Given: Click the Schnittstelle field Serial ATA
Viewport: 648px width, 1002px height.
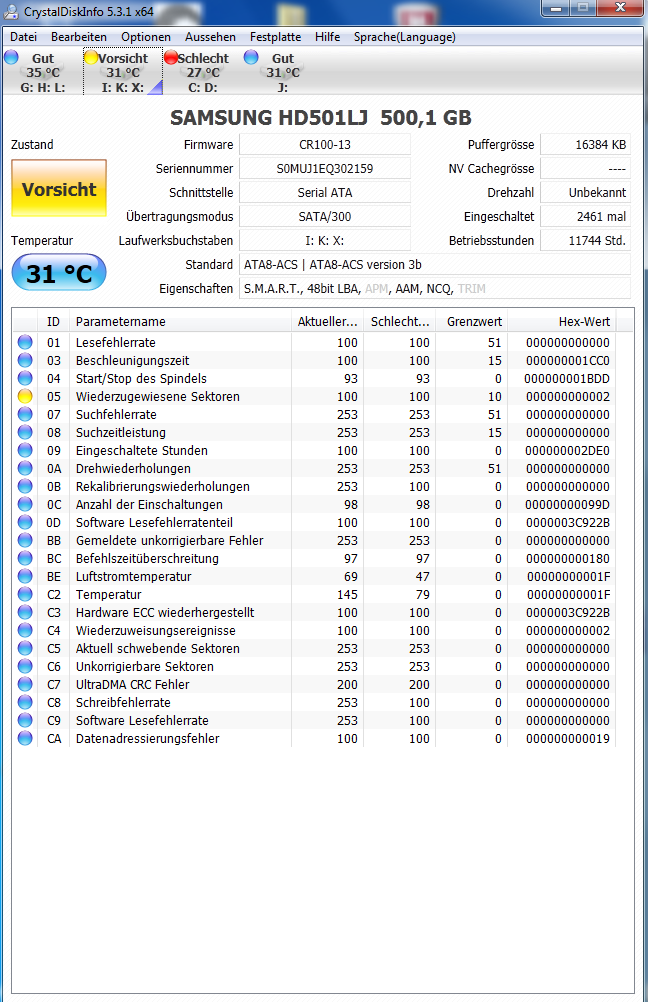Looking at the screenshot, I should click(x=325, y=192).
